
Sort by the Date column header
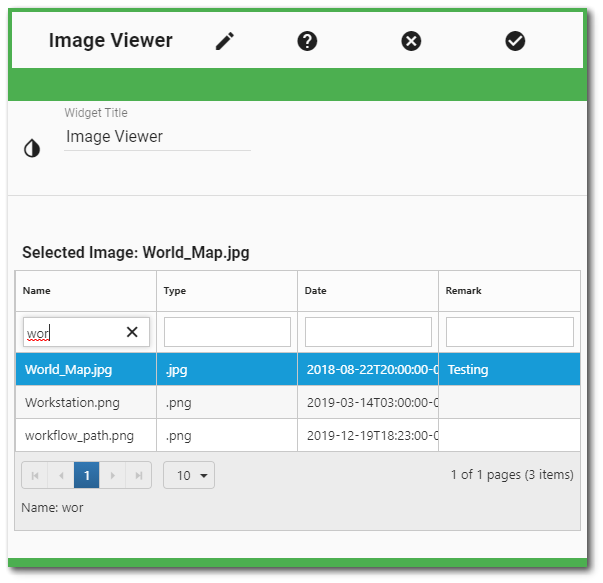[368, 291]
